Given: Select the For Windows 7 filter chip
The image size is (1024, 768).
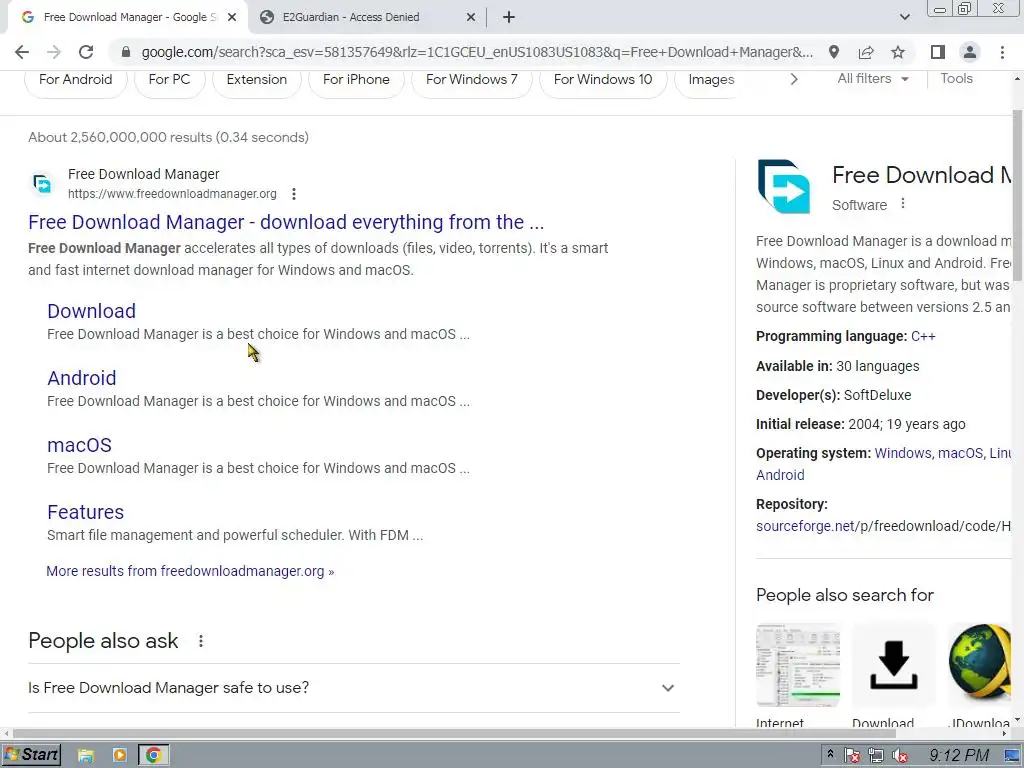Looking at the screenshot, I should [x=472, y=80].
